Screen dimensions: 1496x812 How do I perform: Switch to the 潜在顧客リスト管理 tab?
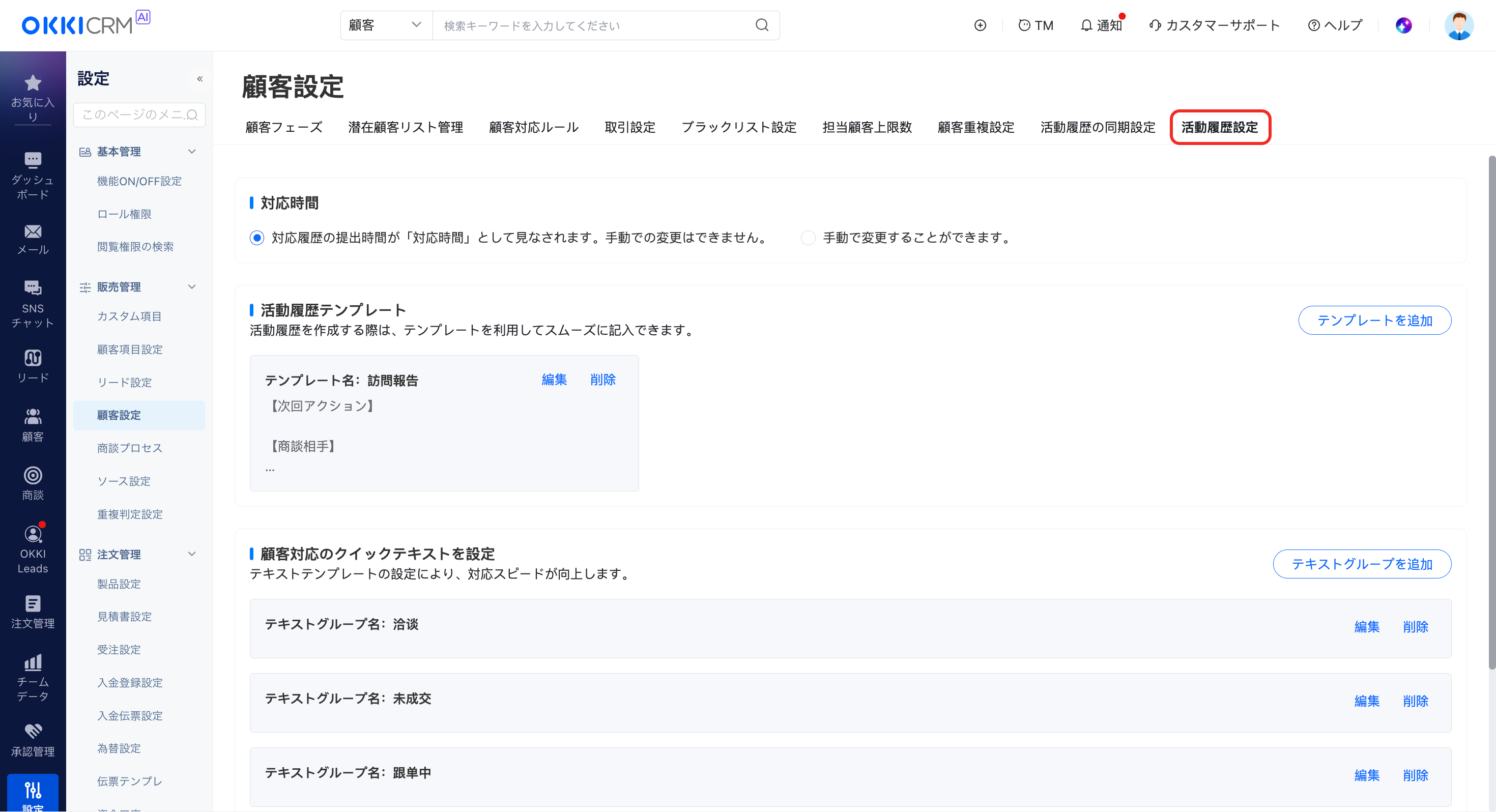[406, 127]
